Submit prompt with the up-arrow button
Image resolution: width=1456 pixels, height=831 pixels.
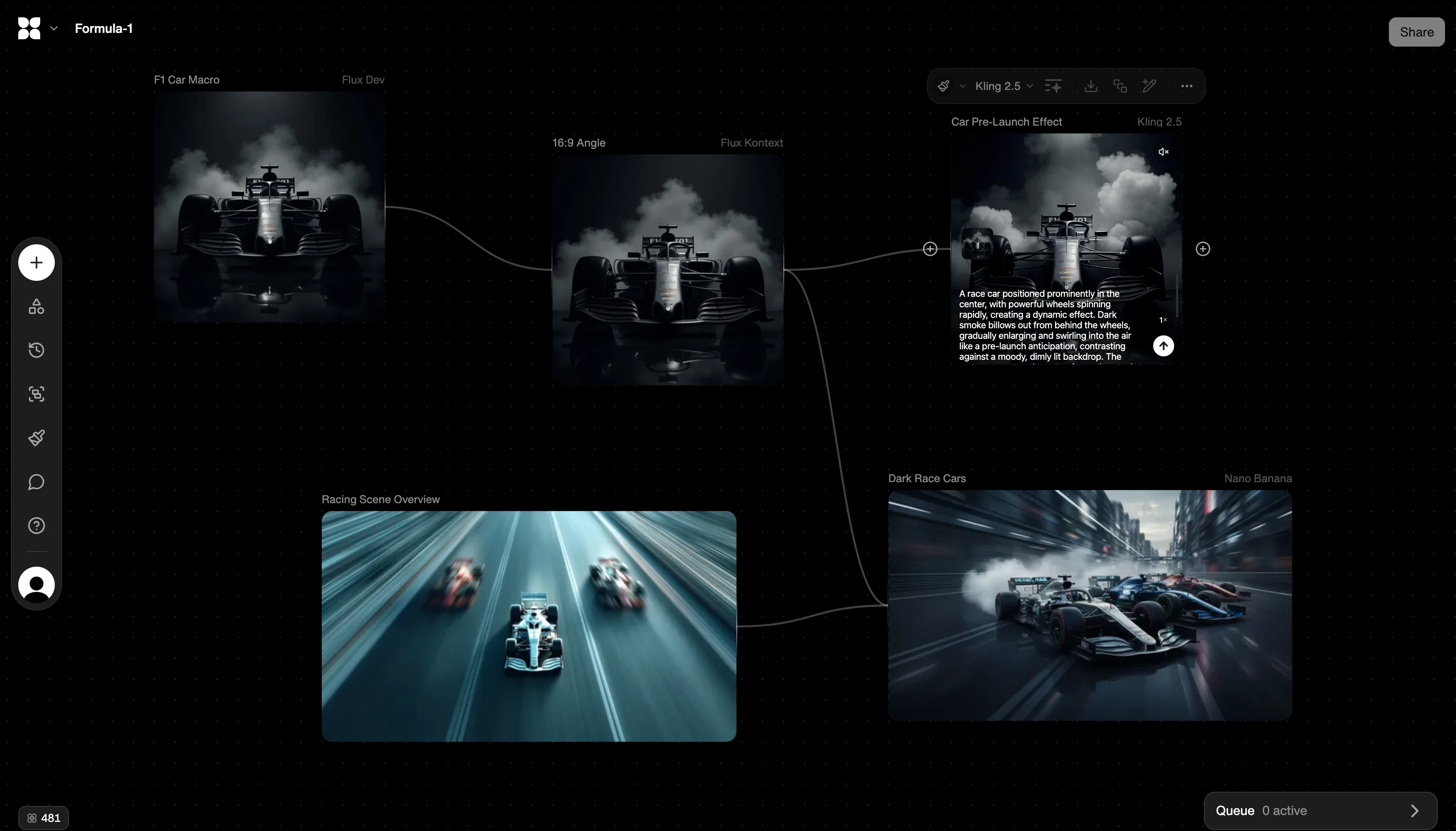(x=1163, y=346)
